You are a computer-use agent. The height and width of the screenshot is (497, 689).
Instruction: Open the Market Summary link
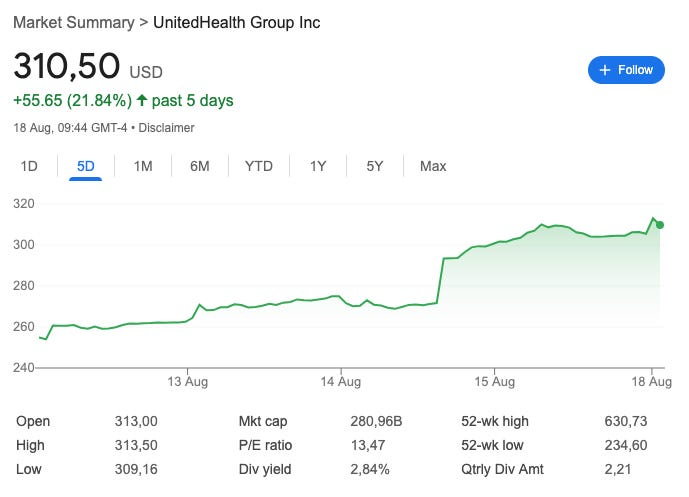[74, 22]
